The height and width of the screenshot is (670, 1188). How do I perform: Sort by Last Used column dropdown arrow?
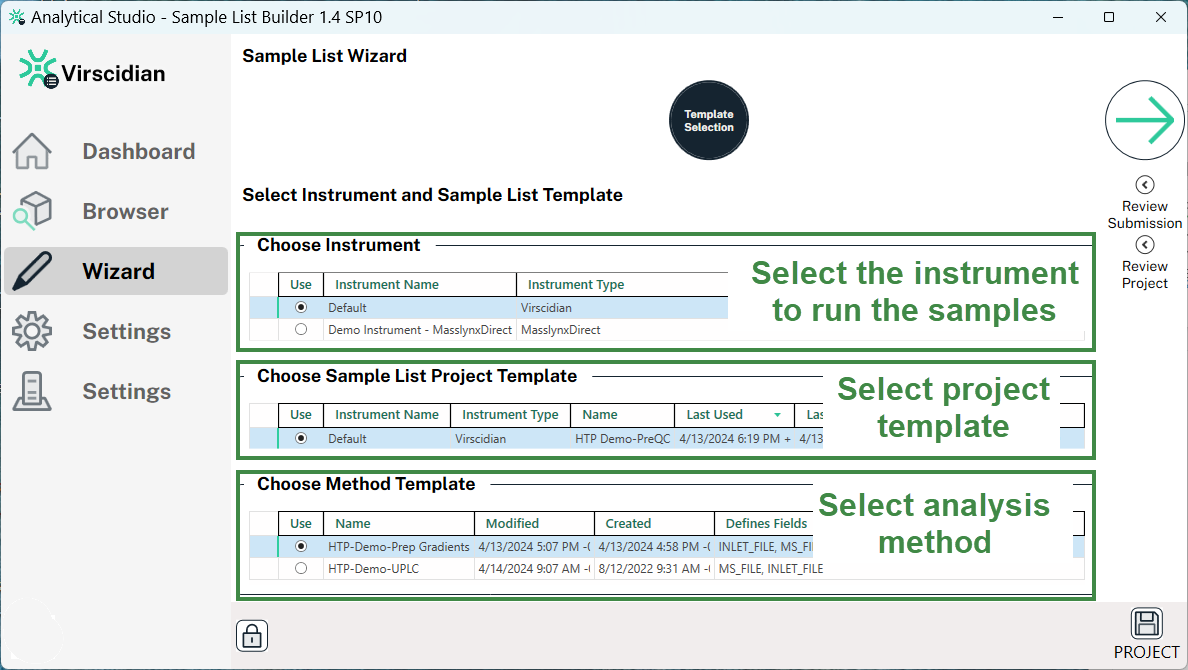click(x=777, y=415)
